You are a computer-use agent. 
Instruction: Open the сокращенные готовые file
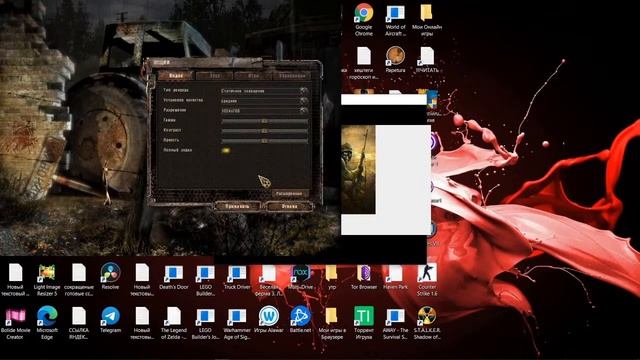click(x=78, y=279)
